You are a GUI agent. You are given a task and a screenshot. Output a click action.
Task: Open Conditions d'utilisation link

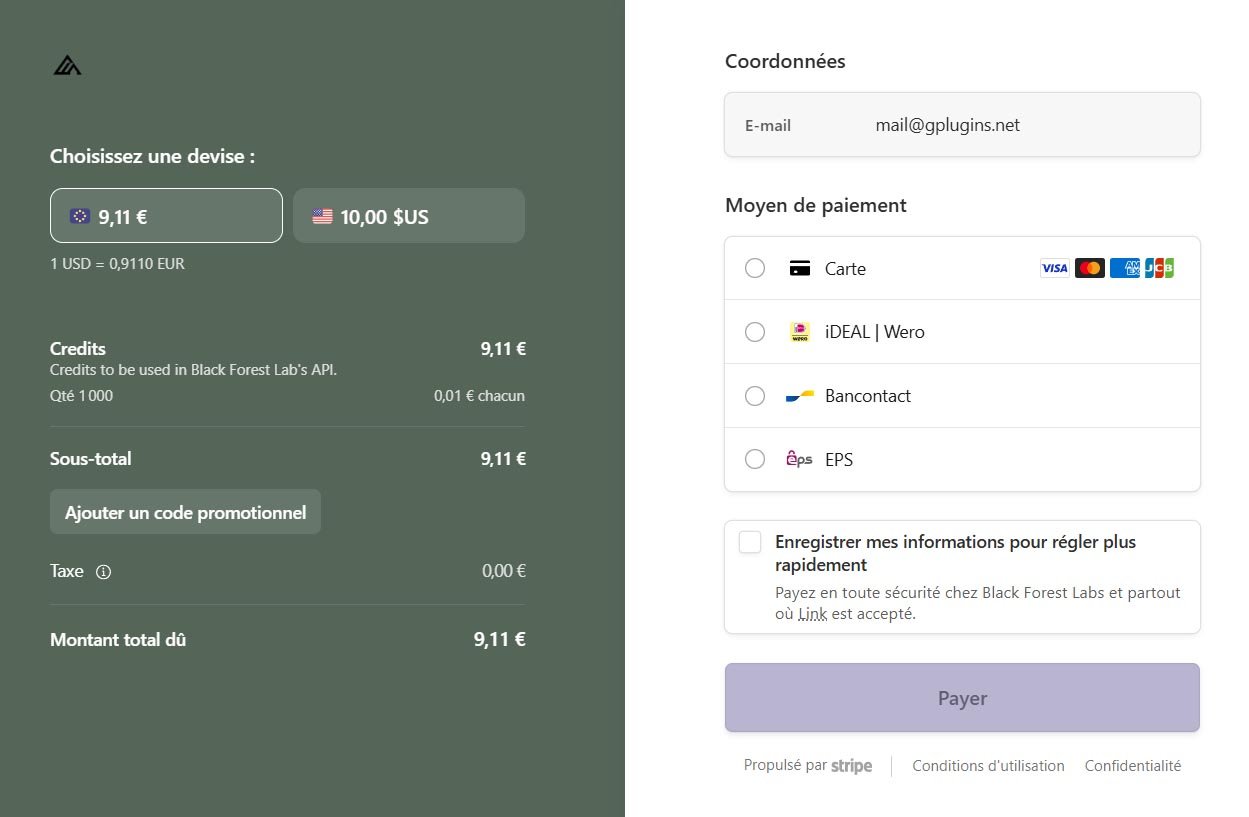[x=988, y=766]
